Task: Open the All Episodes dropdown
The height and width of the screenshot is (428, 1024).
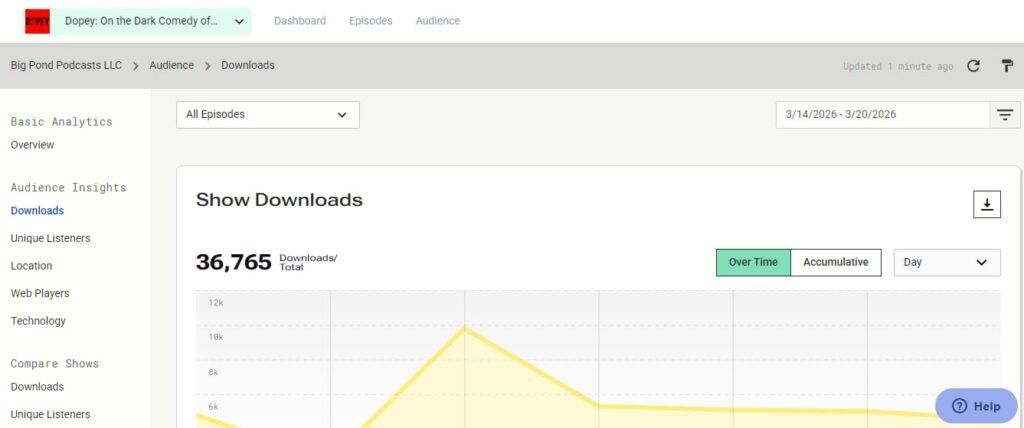Action: pos(268,114)
